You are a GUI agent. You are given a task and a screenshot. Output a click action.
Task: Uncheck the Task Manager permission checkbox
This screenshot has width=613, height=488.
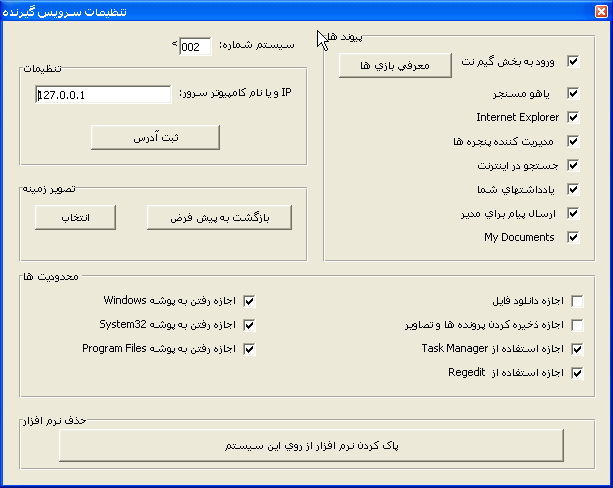click(577, 349)
